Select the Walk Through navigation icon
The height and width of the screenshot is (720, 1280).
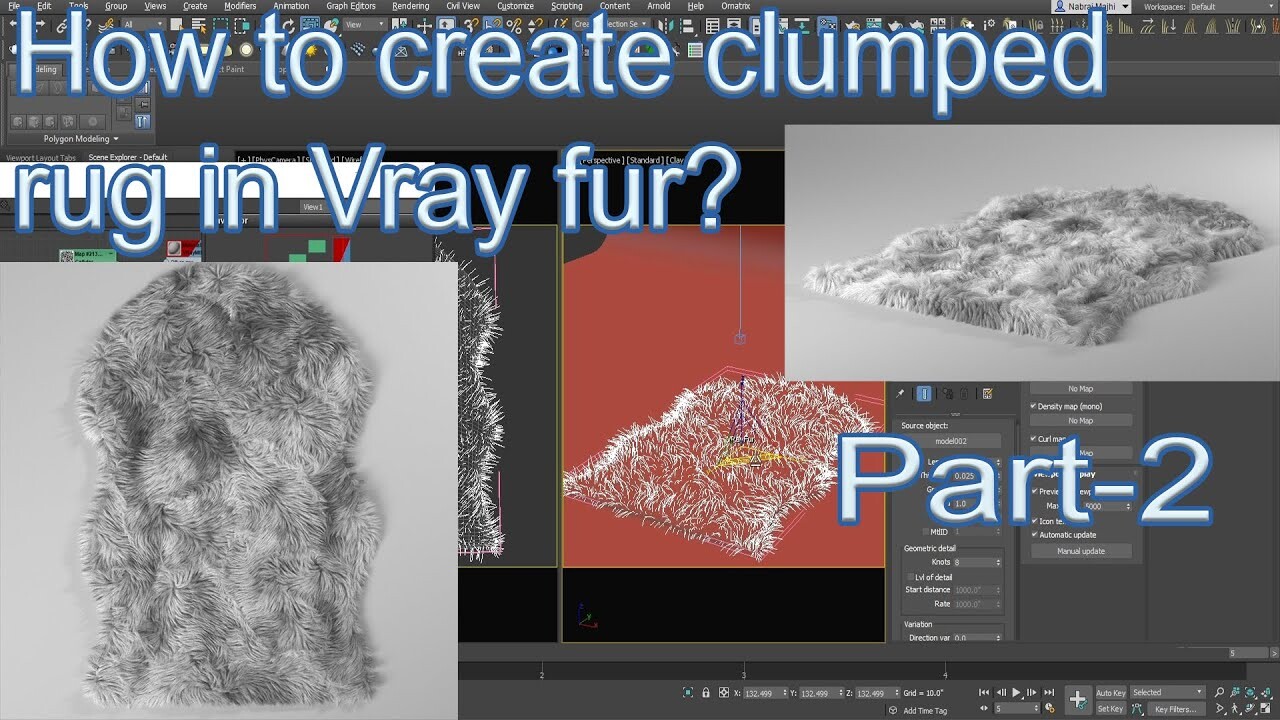[x=1234, y=709]
